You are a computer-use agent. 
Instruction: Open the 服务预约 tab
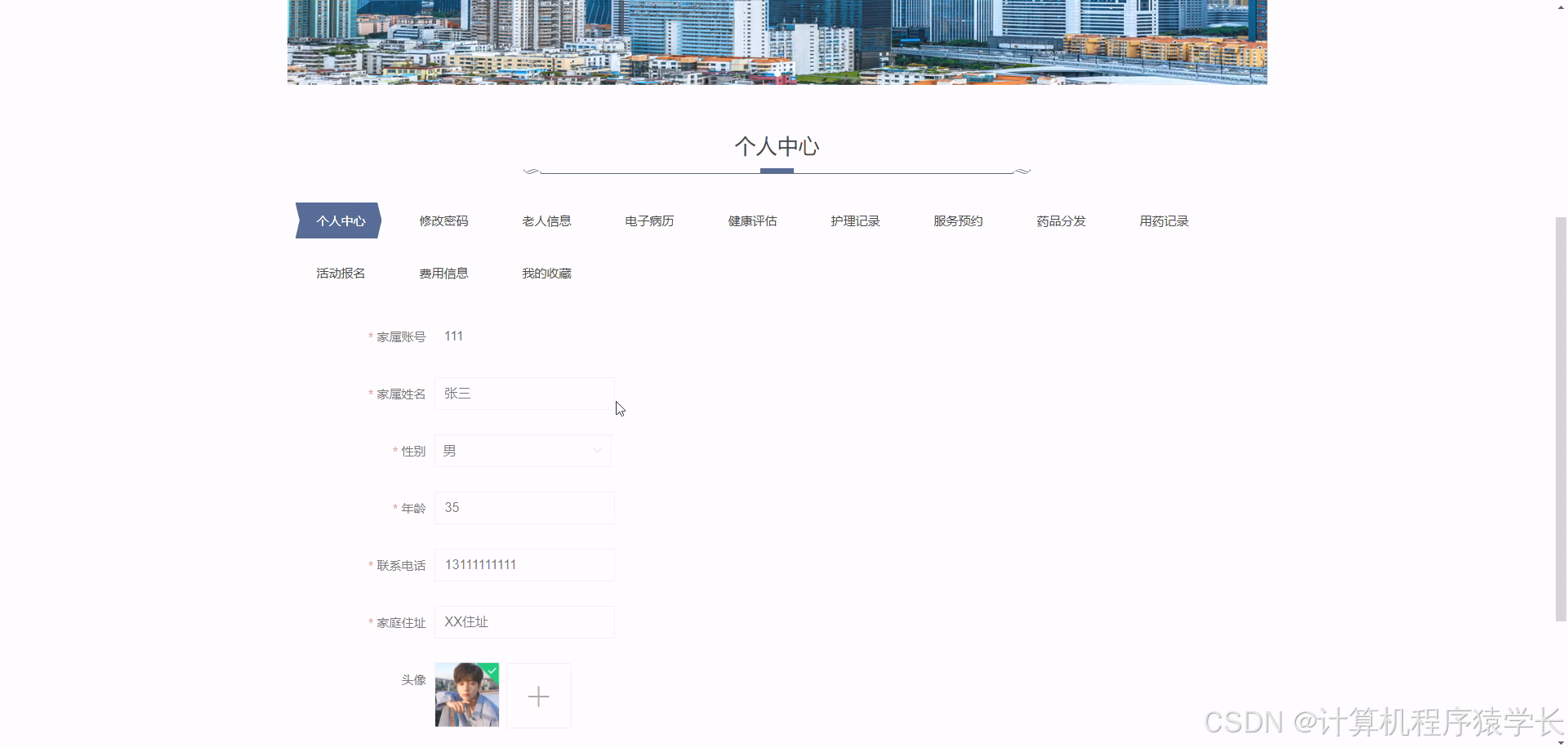click(958, 220)
